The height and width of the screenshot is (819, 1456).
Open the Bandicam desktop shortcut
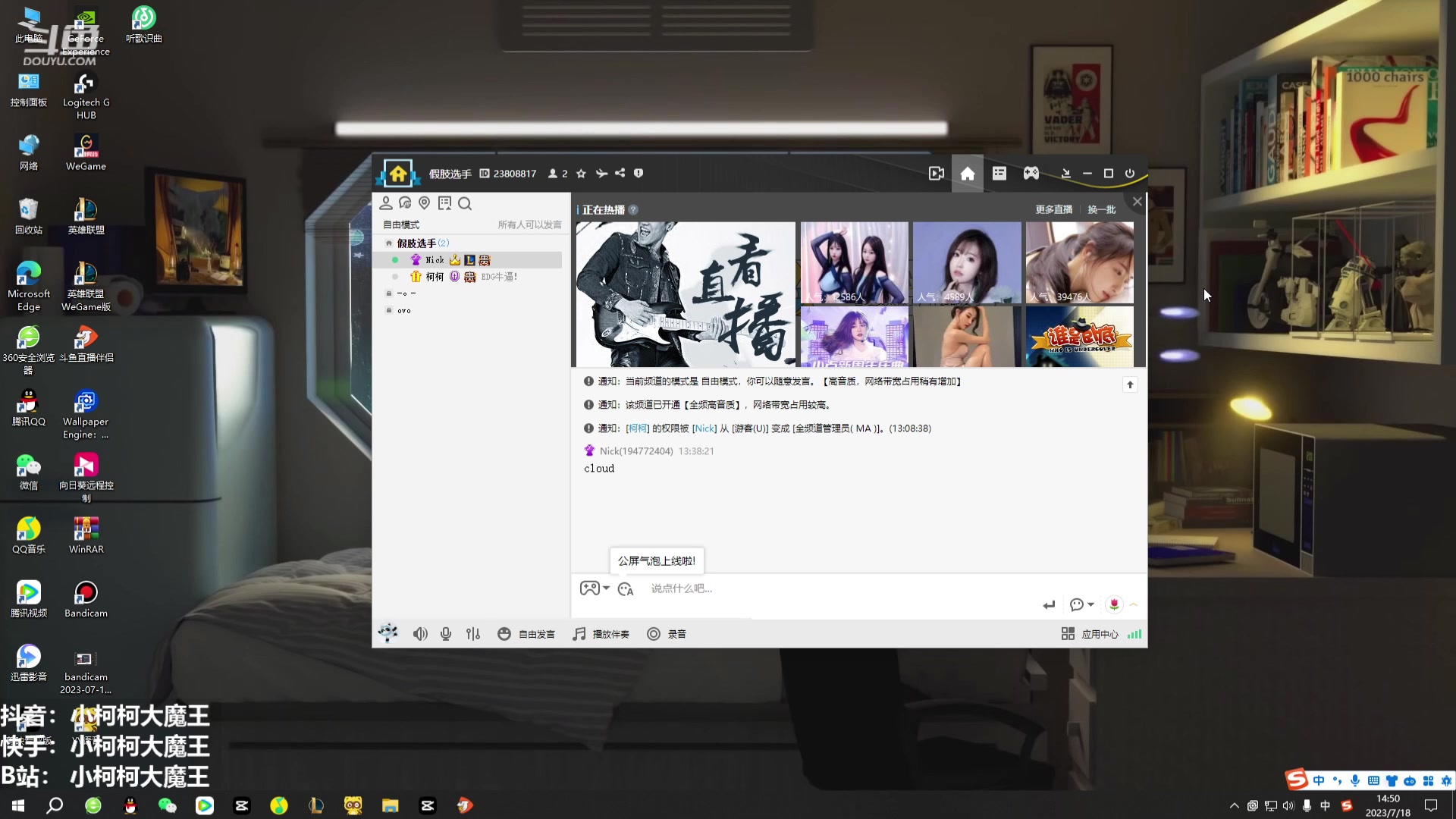coord(86,599)
